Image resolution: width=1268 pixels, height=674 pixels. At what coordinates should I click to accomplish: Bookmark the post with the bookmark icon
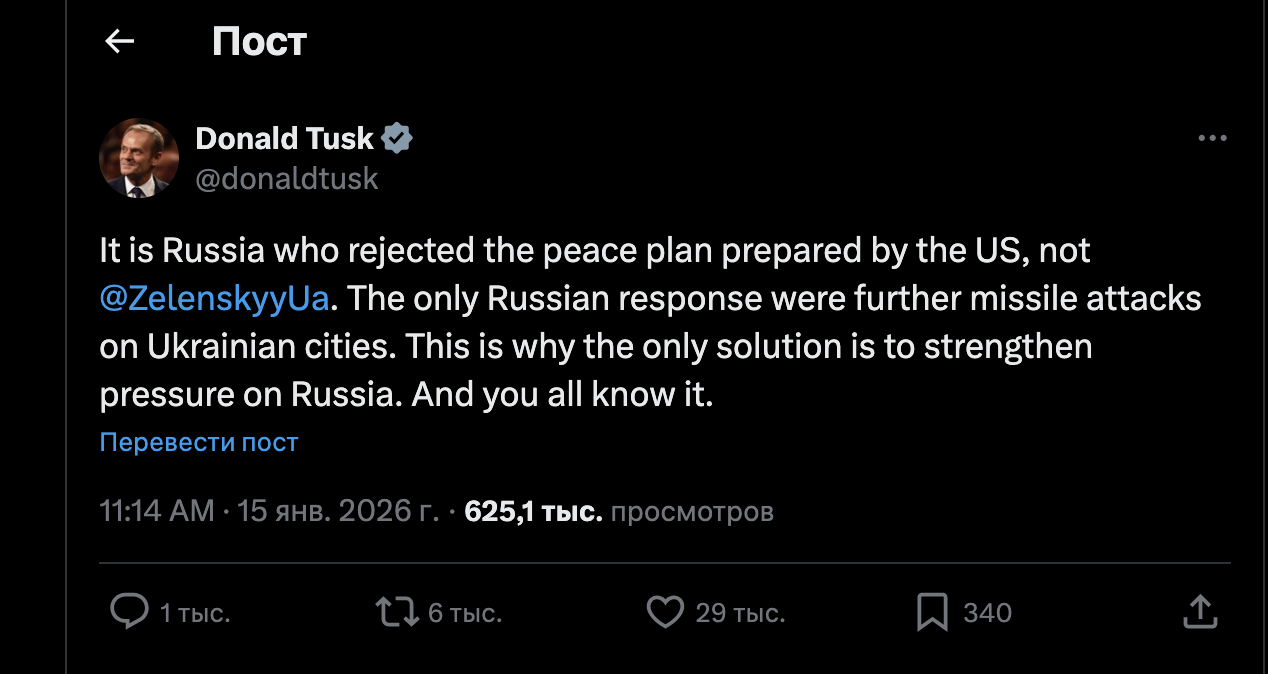pos(932,612)
